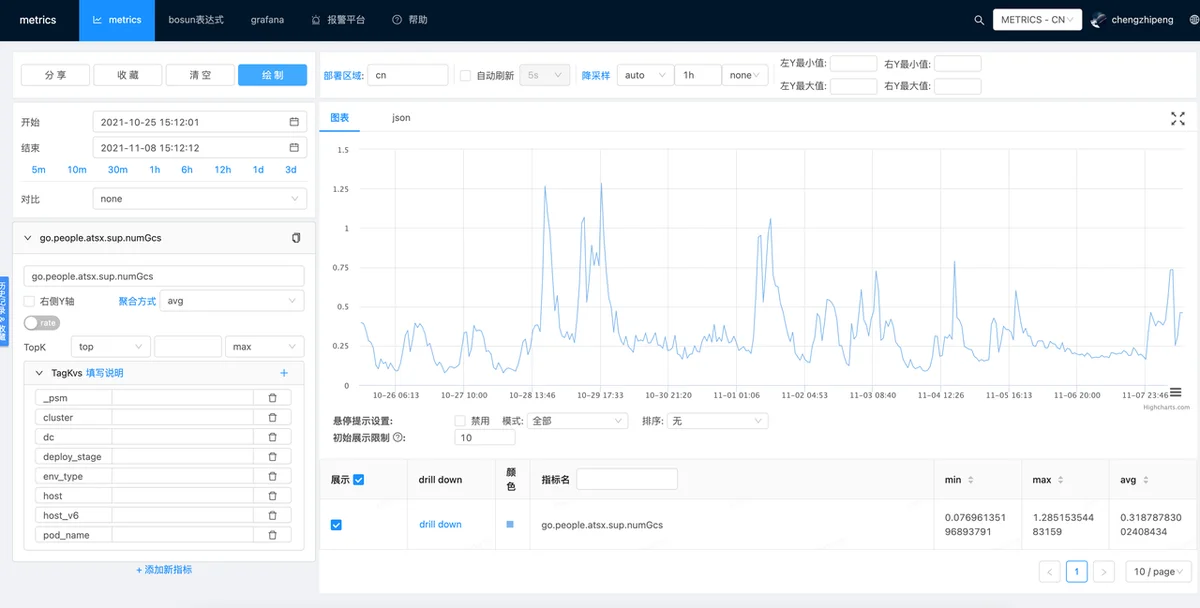Delete the env_type tag row
This screenshot has height=608, width=1200.
[272, 476]
